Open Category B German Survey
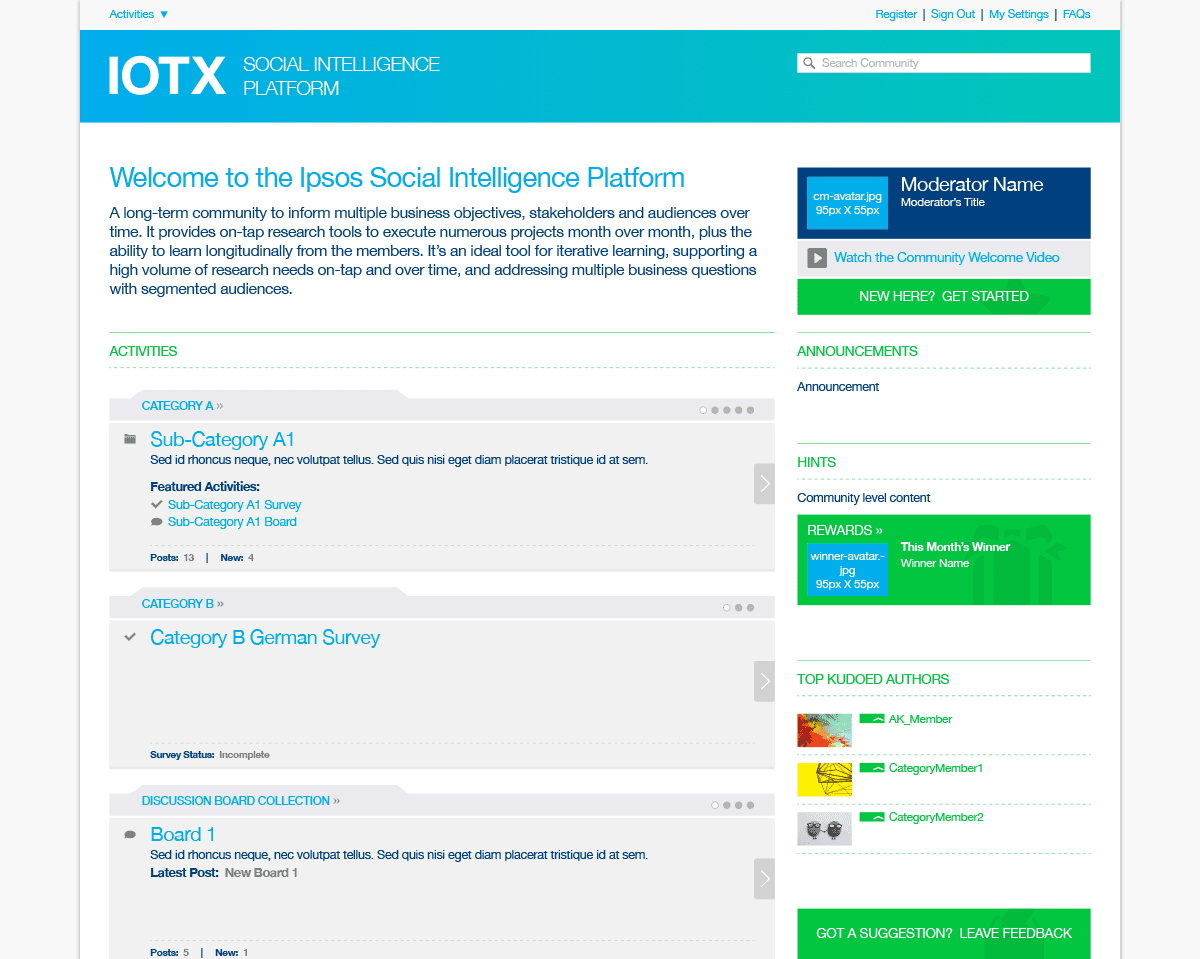 (265, 637)
